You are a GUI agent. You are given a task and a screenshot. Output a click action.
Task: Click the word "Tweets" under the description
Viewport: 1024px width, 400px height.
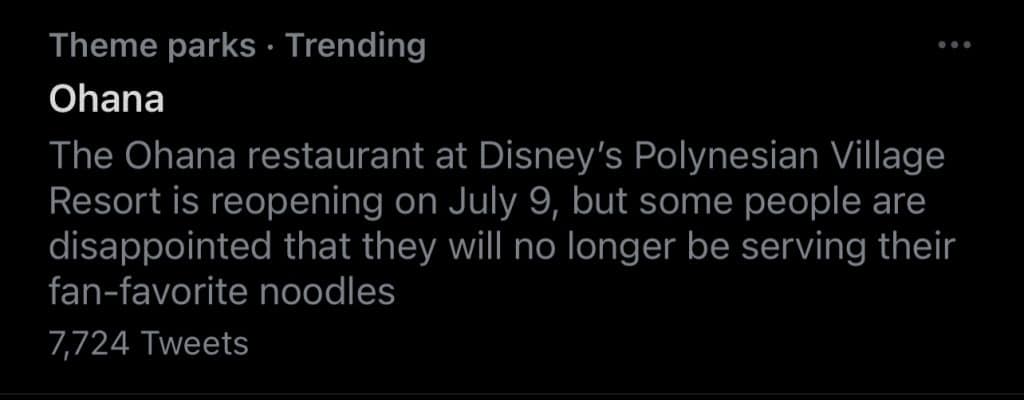pos(195,344)
